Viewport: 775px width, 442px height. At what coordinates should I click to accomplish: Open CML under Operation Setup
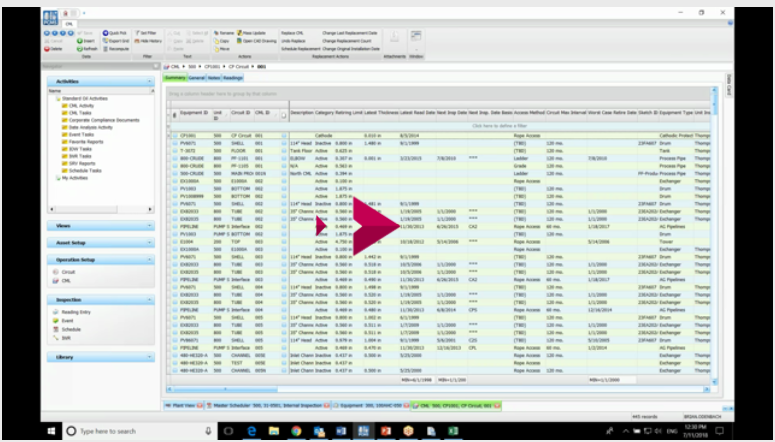tap(62, 281)
